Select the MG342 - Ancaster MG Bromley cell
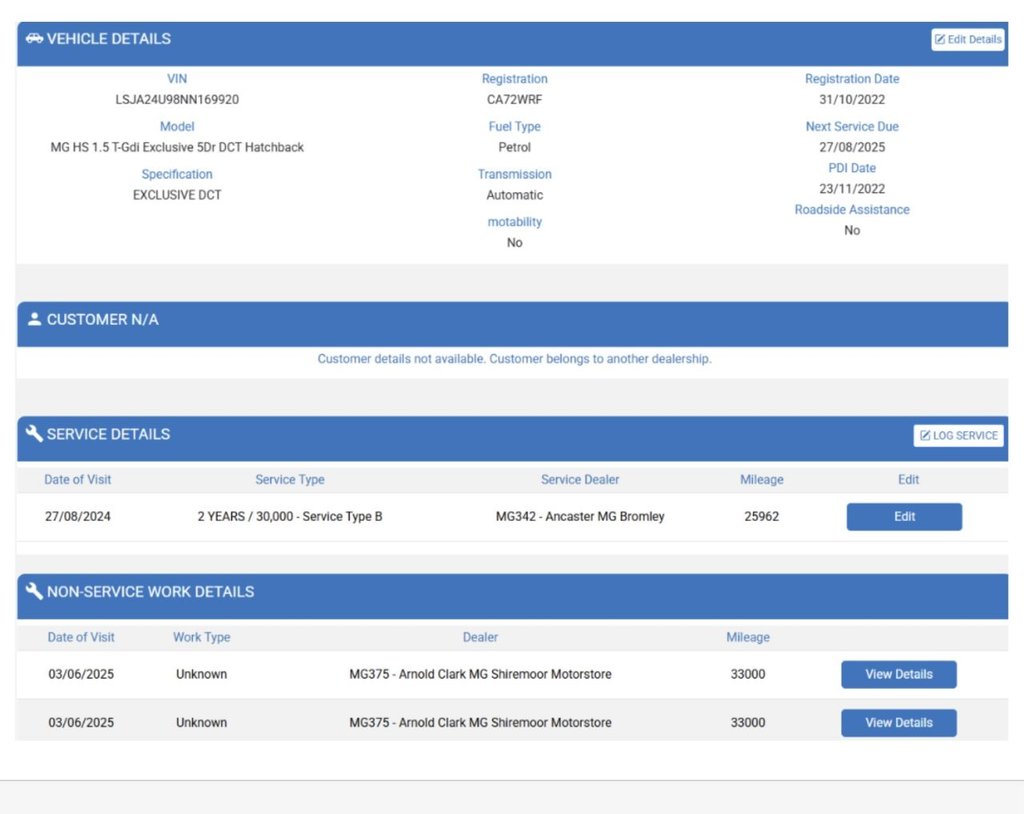The image size is (1024, 814). 580,517
